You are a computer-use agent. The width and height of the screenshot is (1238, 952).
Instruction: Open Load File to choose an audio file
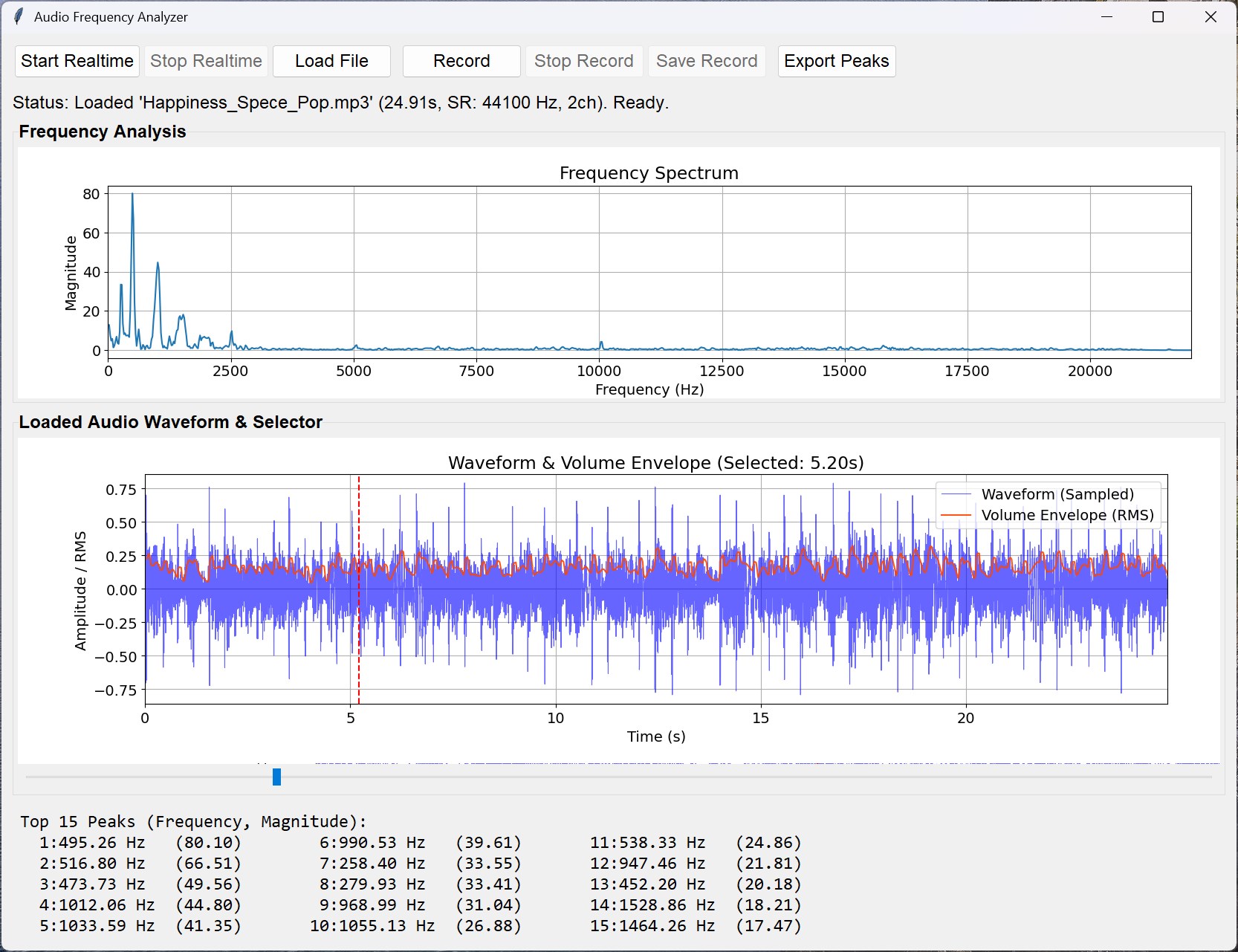(331, 61)
